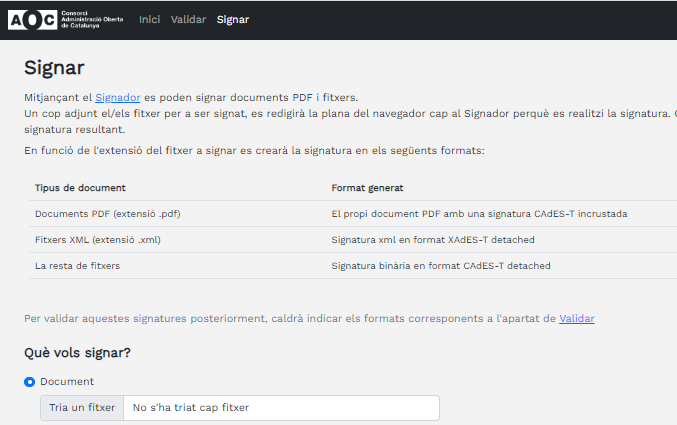Select the Document radio button
Image resolution: width=677 pixels, height=425 pixels.
(29, 382)
